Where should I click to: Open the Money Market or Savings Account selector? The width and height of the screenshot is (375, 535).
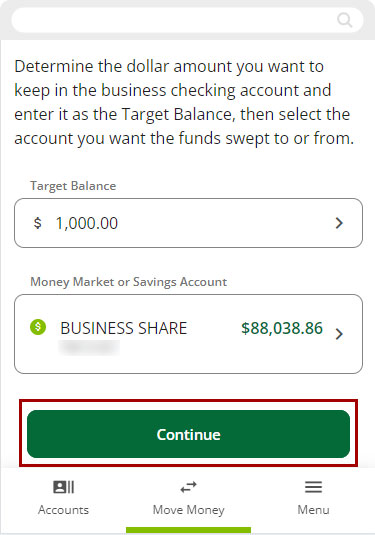[x=188, y=334]
